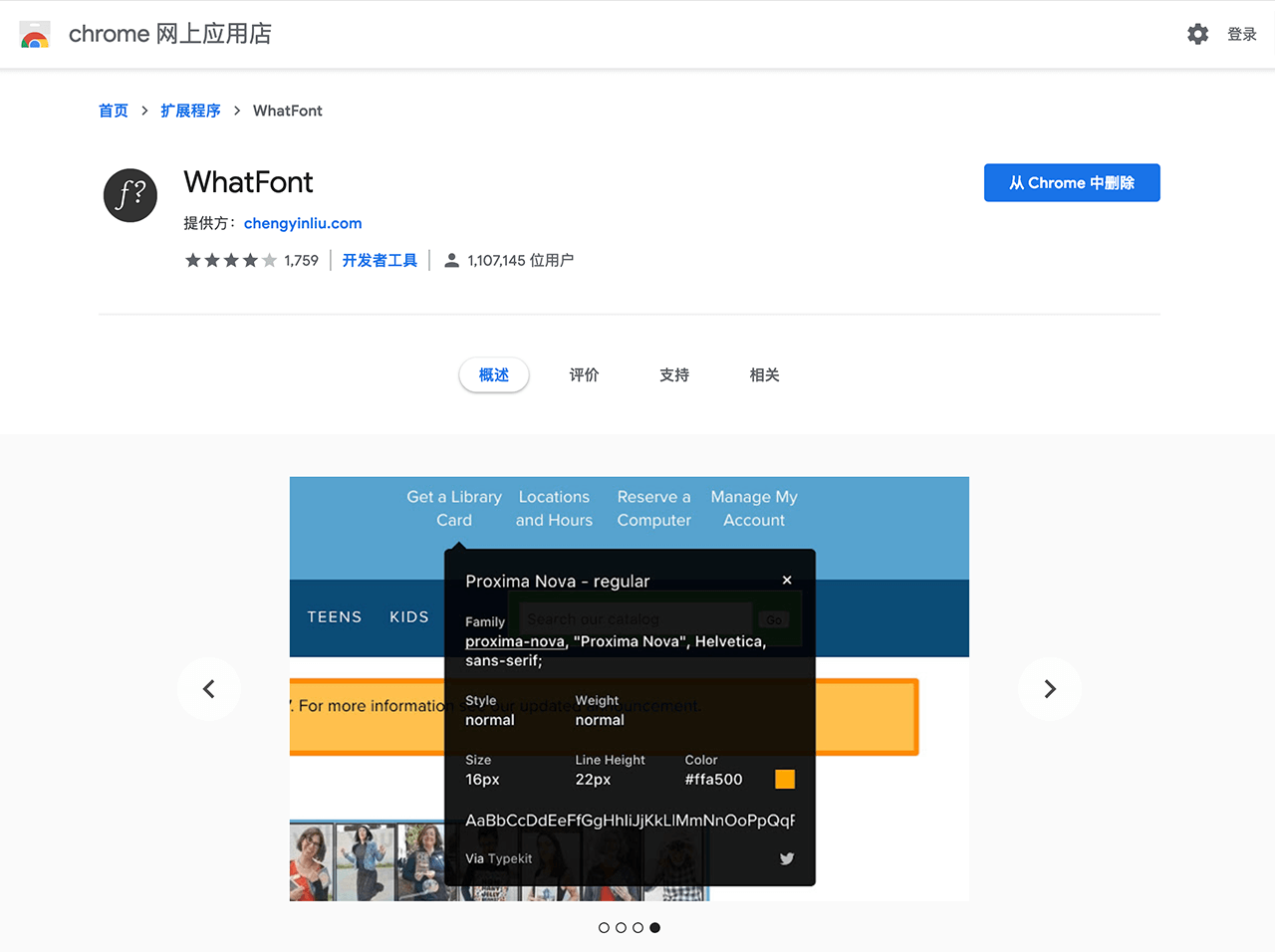The width and height of the screenshot is (1275, 952).
Task: Show the previous screenshot with left arrow
Action: click(x=209, y=689)
